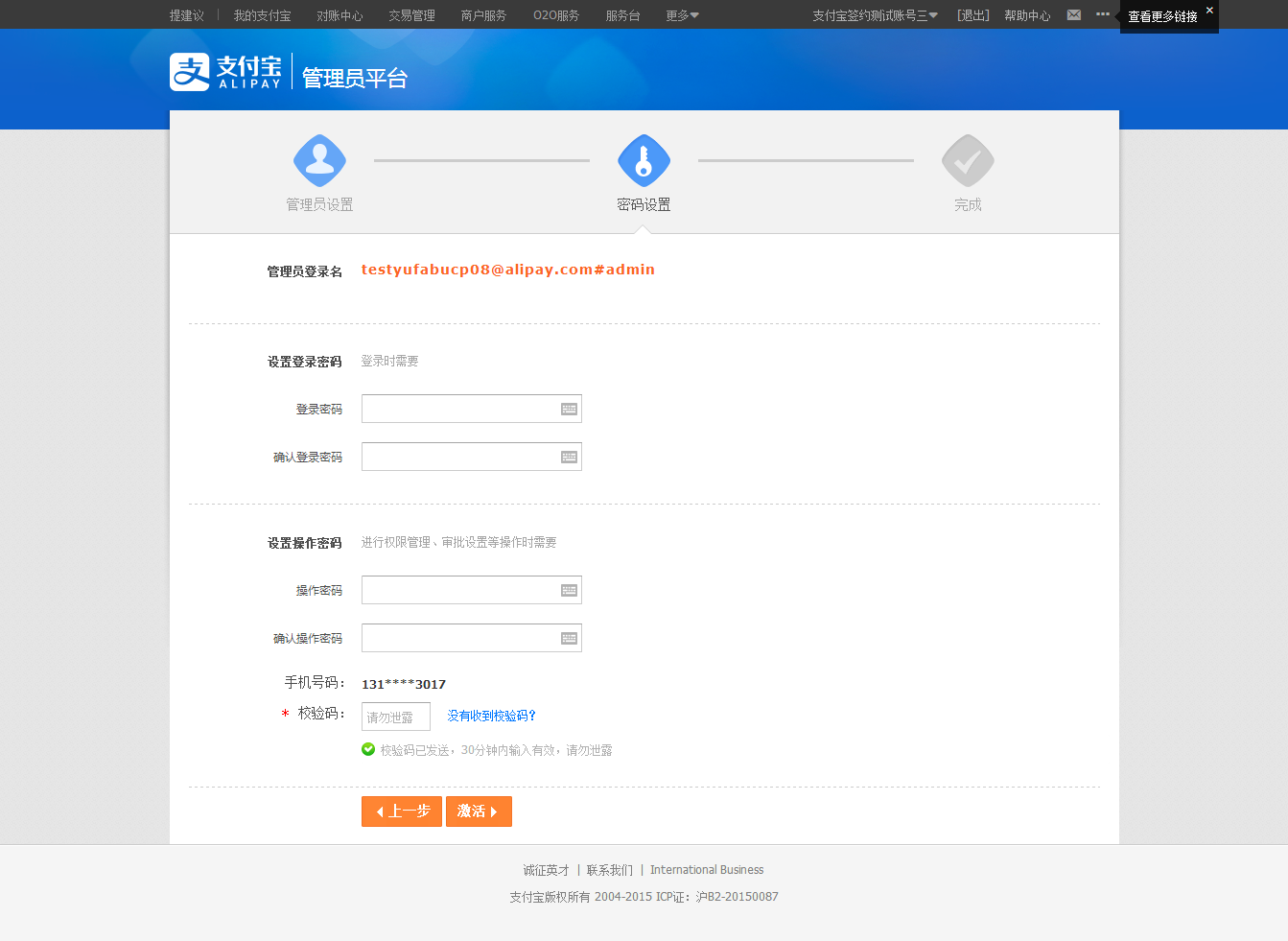Screen dimensions: 1288x941
Task: Expand the 支付宝签约测试账号三 account dropdown
Action: click(x=875, y=15)
